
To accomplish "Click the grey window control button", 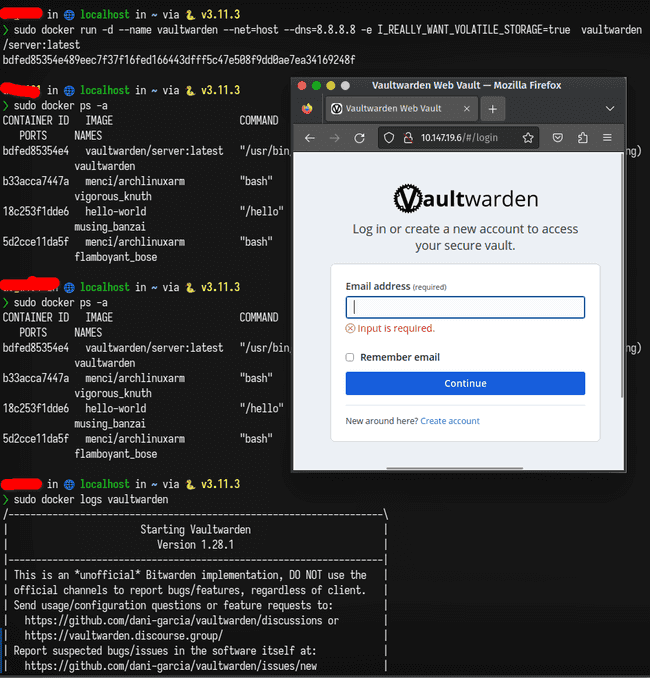I will pyautogui.click(x=345, y=86).
